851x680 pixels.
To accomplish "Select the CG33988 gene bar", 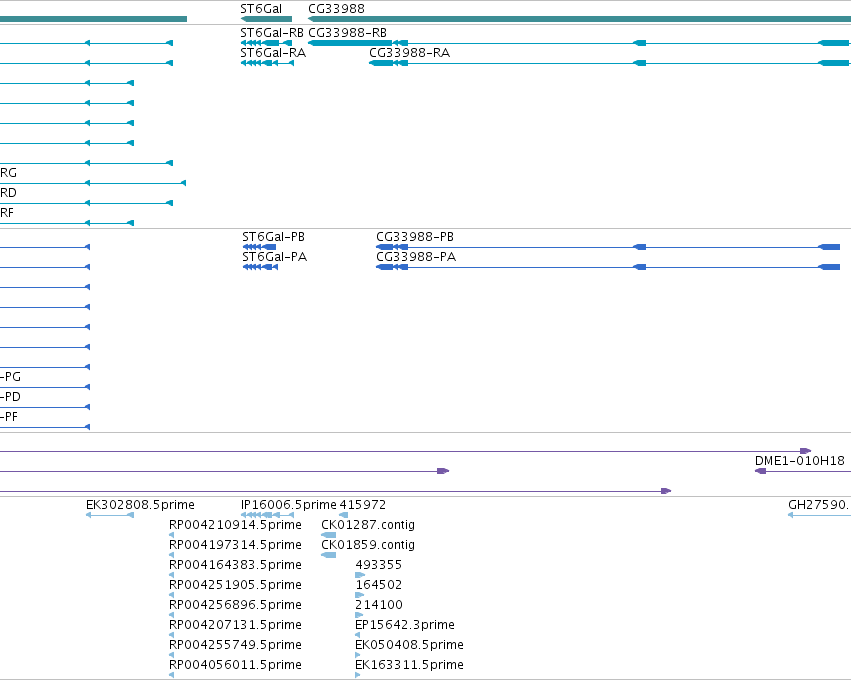I will pyautogui.click(x=579, y=19).
